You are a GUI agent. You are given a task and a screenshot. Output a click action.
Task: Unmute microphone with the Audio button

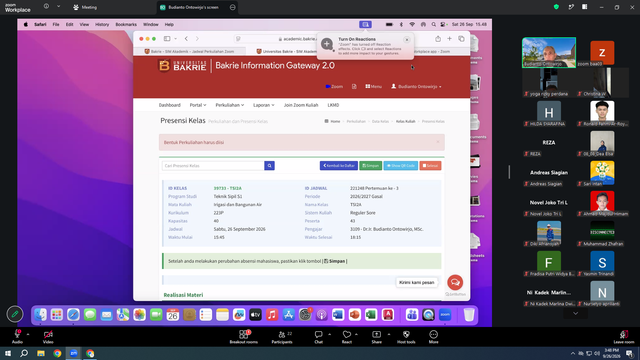coord(17,337)
